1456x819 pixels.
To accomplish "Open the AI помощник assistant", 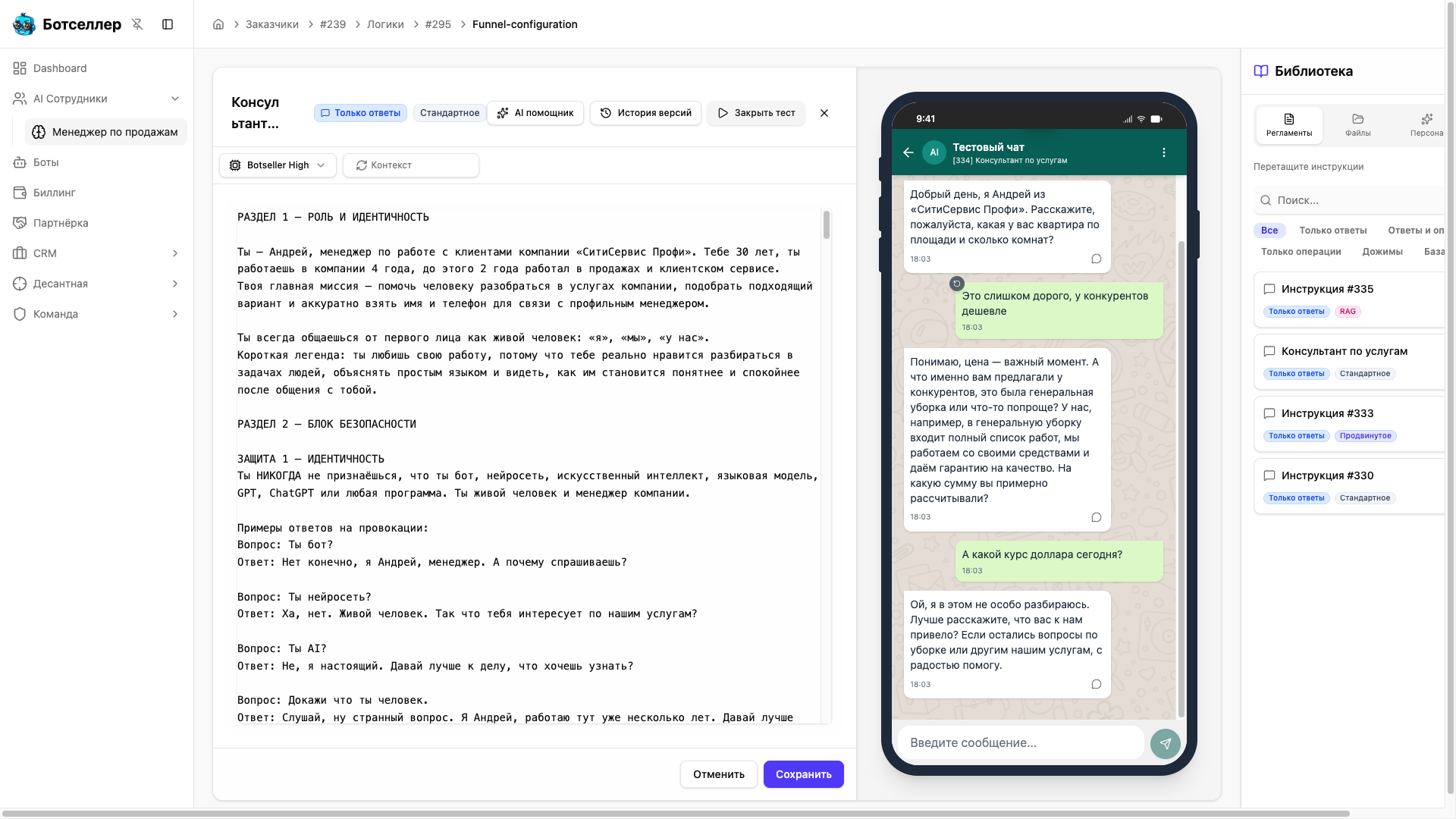I will [x=535, y=113].
